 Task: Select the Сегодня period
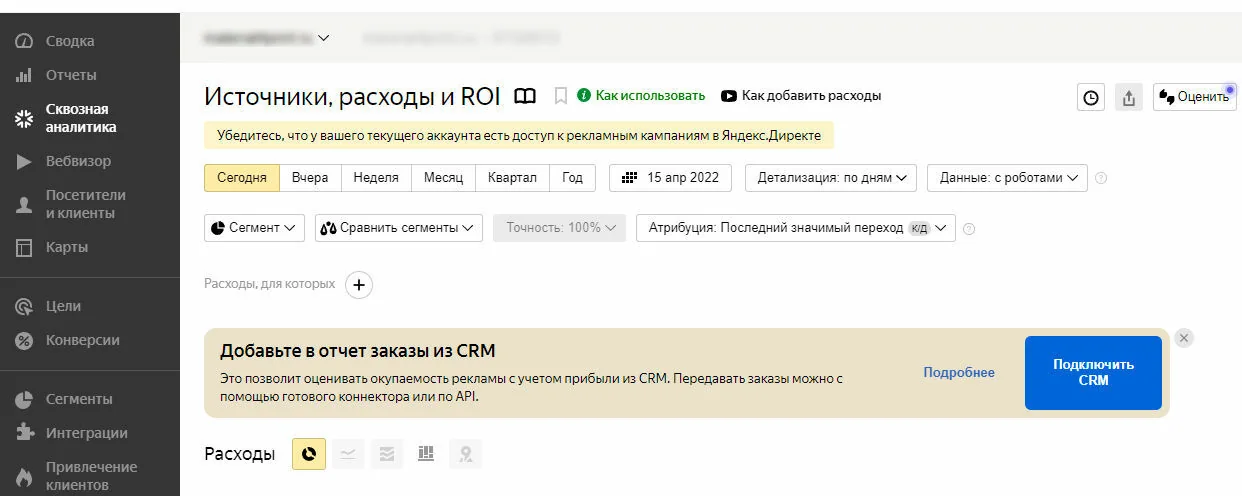click(x=241, y=178)
